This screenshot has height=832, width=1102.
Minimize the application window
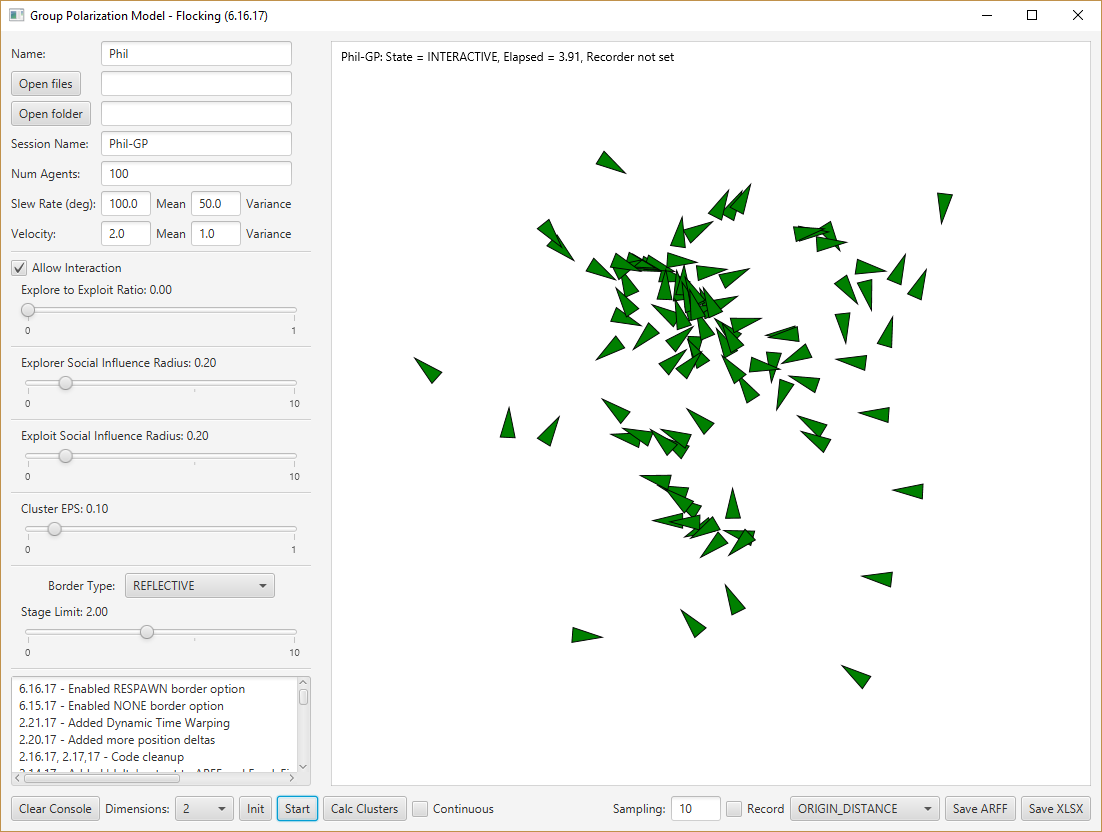pos(986,16)
